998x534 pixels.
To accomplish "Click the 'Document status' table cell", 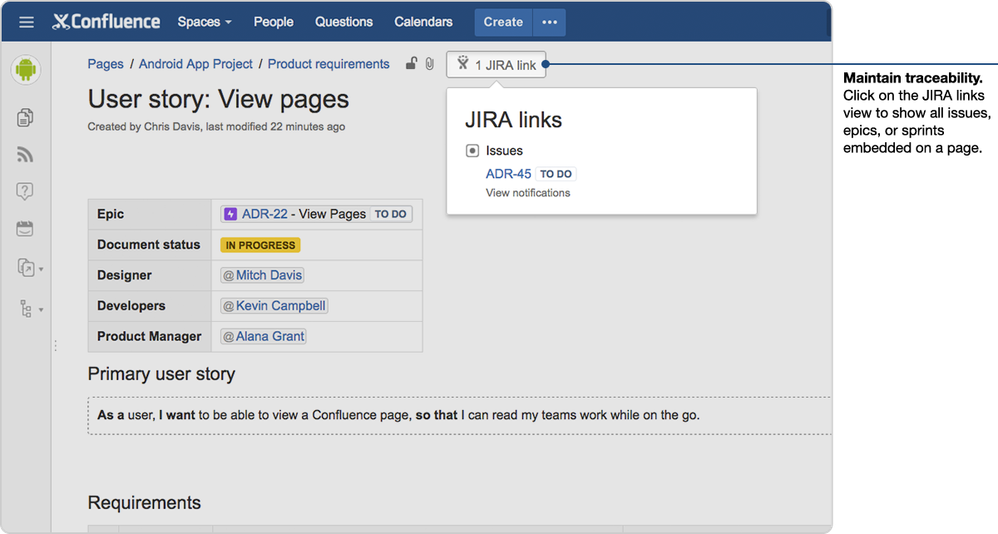I will 150,245.
